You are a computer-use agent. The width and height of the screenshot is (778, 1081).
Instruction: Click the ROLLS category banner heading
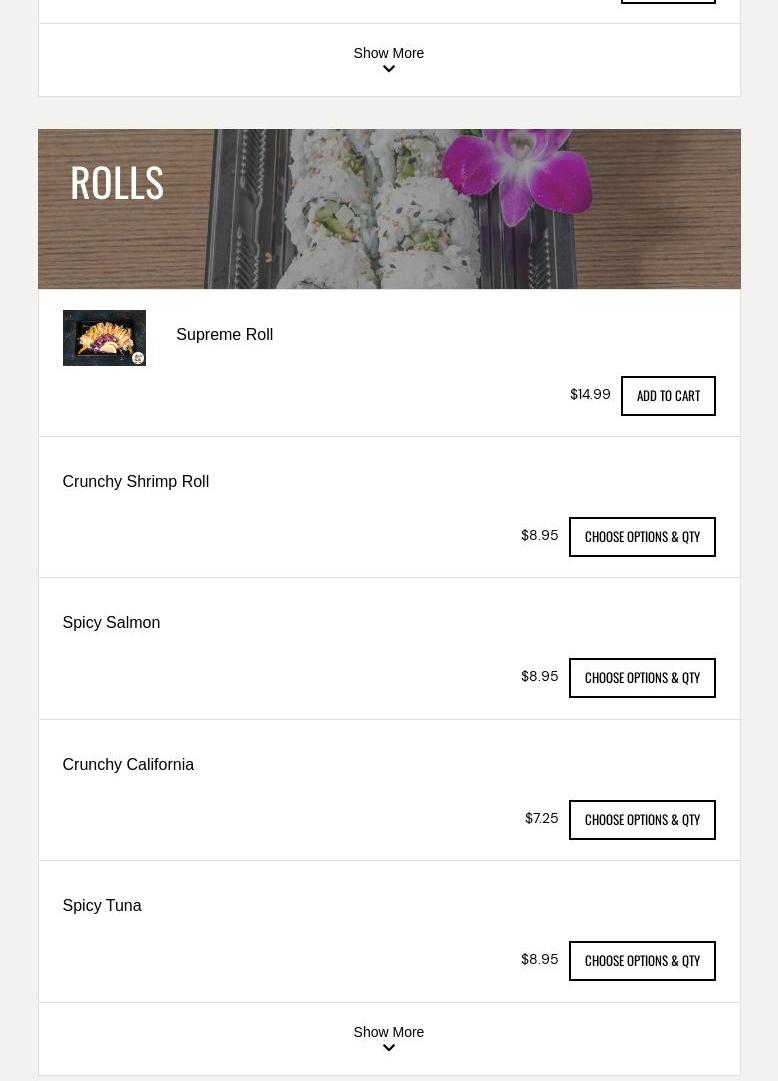click(117, 183)
